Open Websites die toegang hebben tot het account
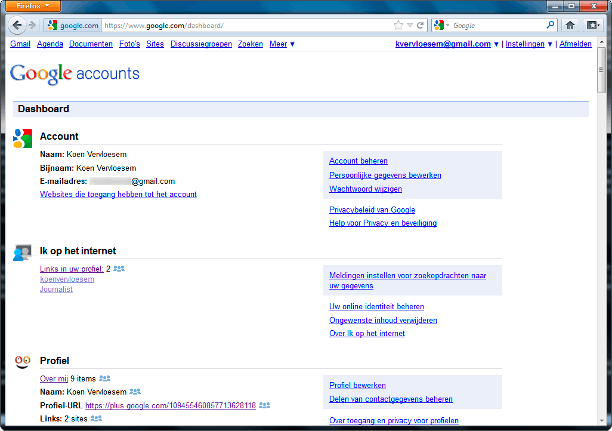The image size is (612, 431). (x=118, y=194)
